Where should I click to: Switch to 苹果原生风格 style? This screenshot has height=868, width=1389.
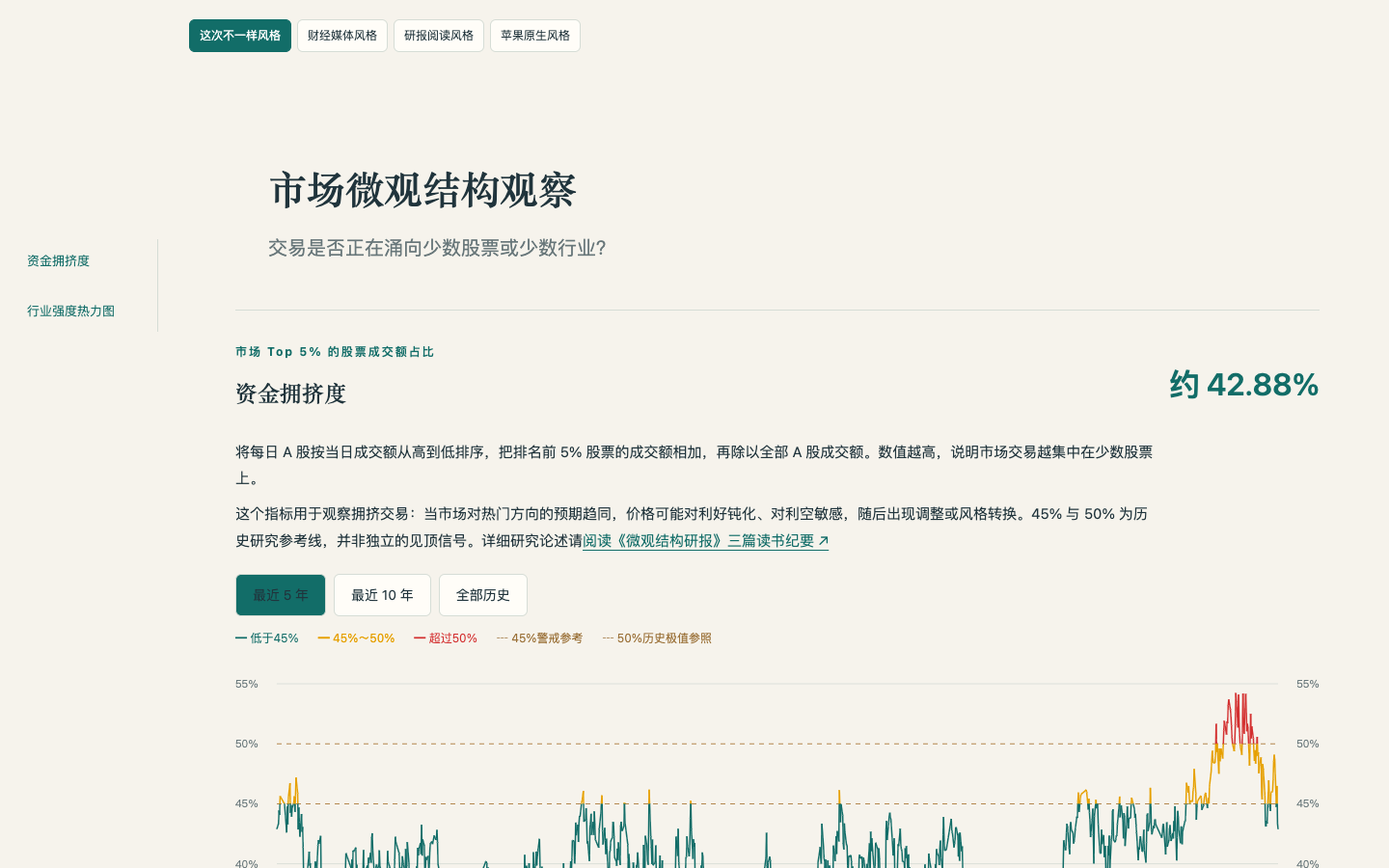535,36
